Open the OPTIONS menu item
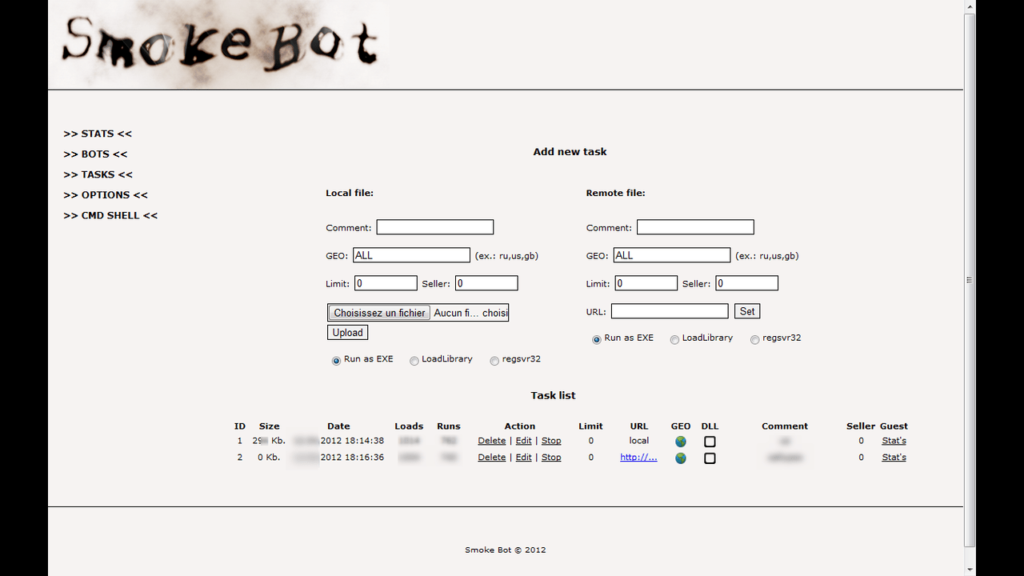 [x=105, y=195]
